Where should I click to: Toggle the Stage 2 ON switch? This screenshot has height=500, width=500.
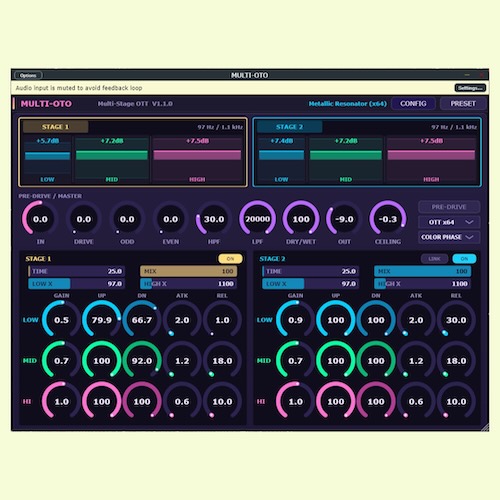click(x=464, y=259)
